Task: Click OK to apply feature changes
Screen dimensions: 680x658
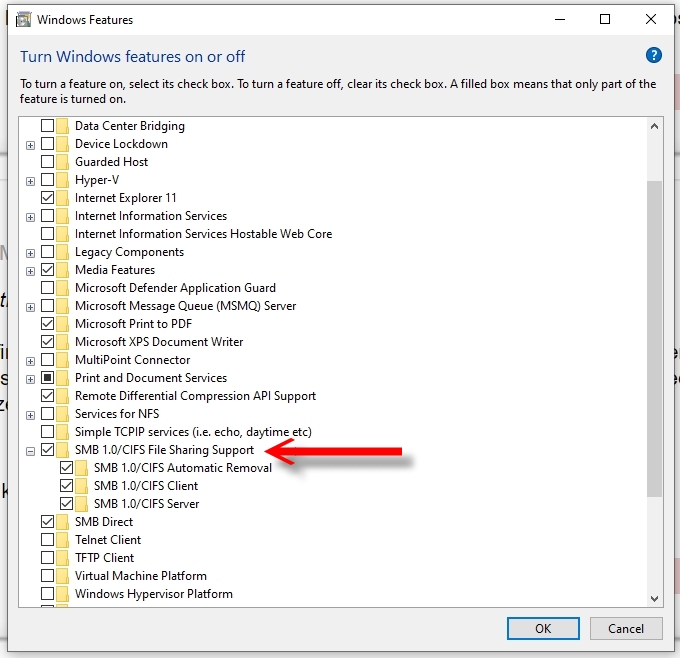Action: click(543, 629)
